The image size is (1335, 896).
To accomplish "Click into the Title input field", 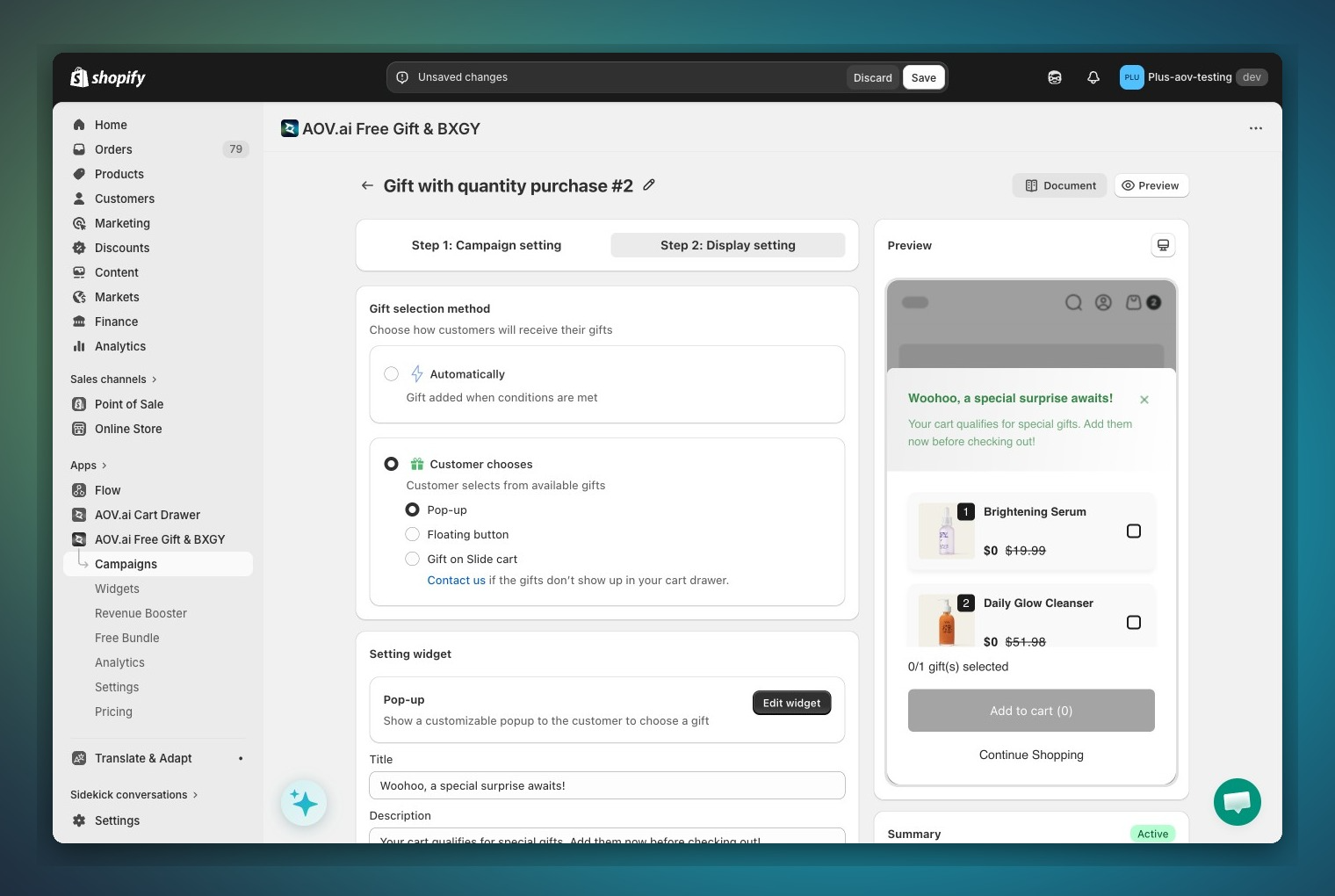I will [x=607, y=785].
